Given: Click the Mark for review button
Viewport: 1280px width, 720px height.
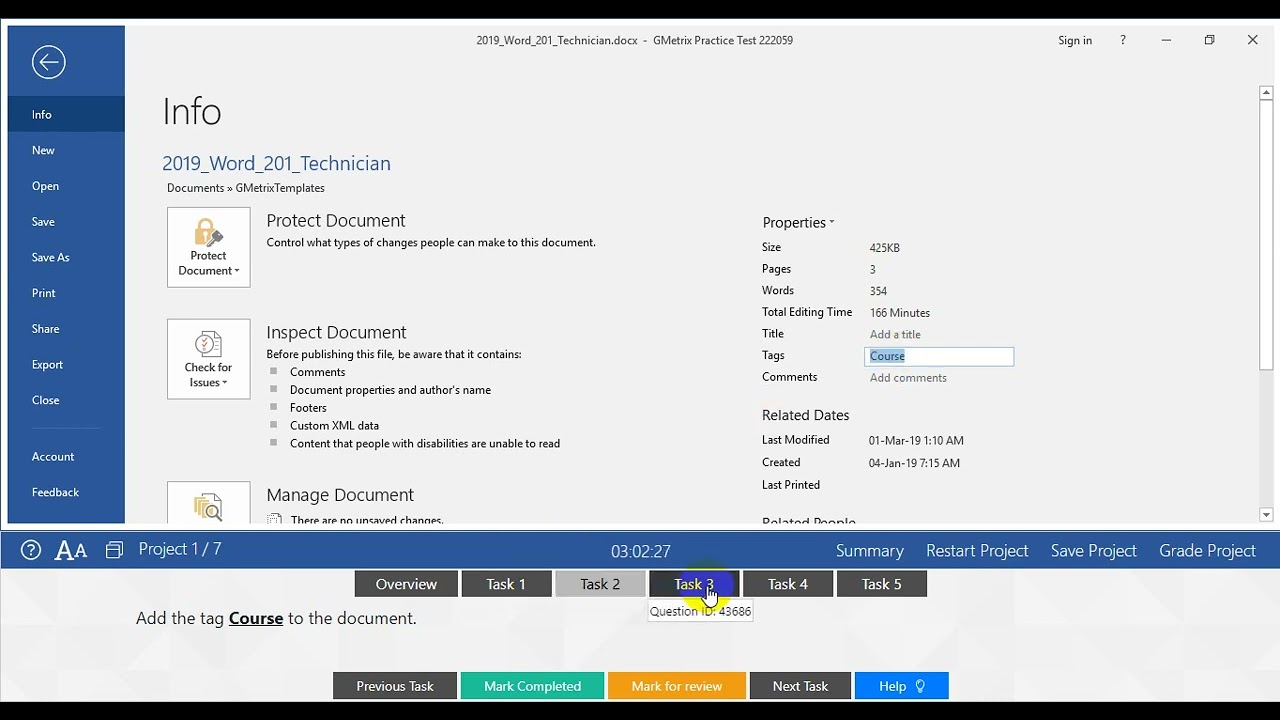Looking at the screenshot, I should 677,686.
